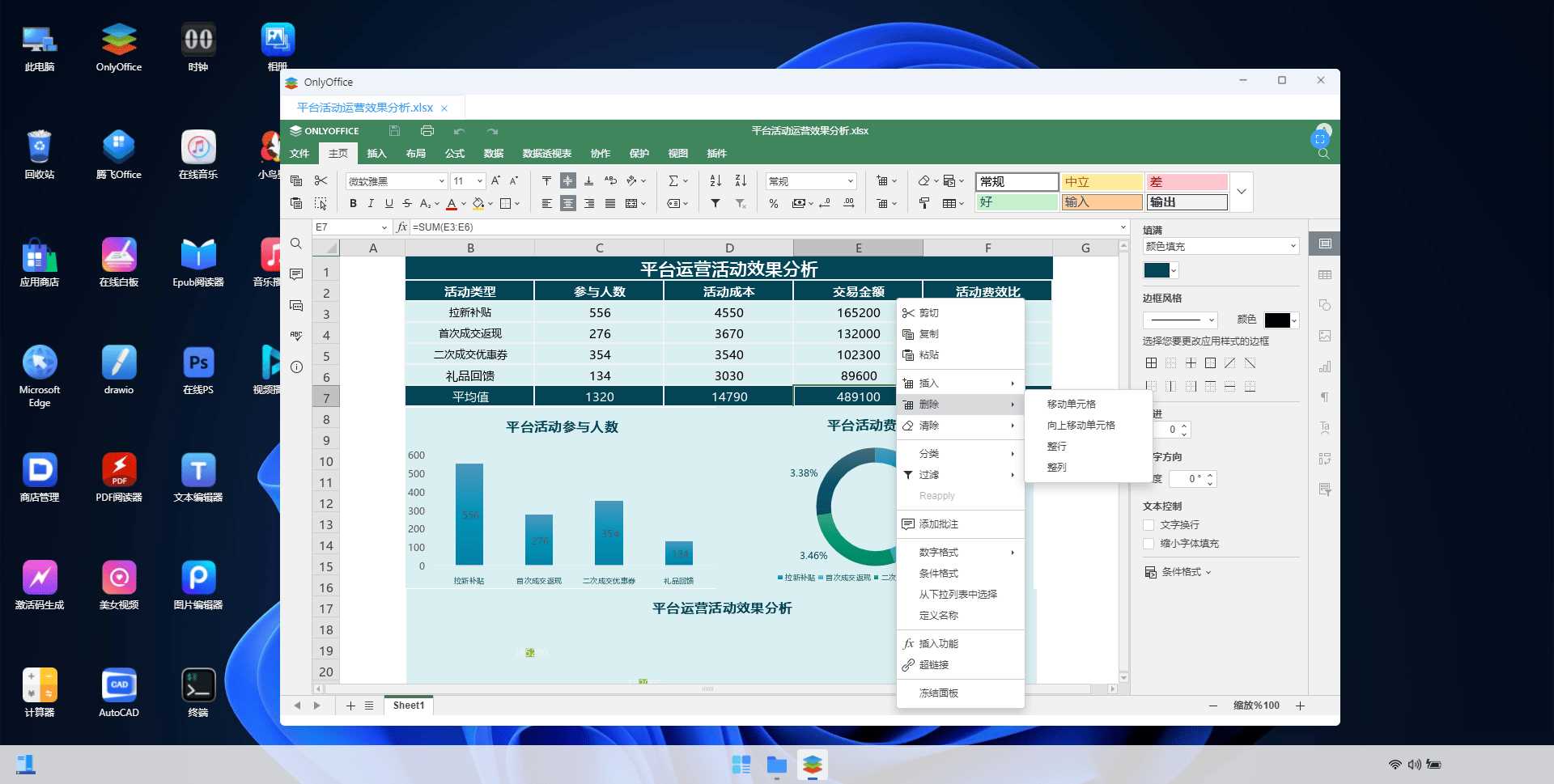The image size is (1554, 784).
Task: Select the italic formatting tool
Action: point(370,202)
